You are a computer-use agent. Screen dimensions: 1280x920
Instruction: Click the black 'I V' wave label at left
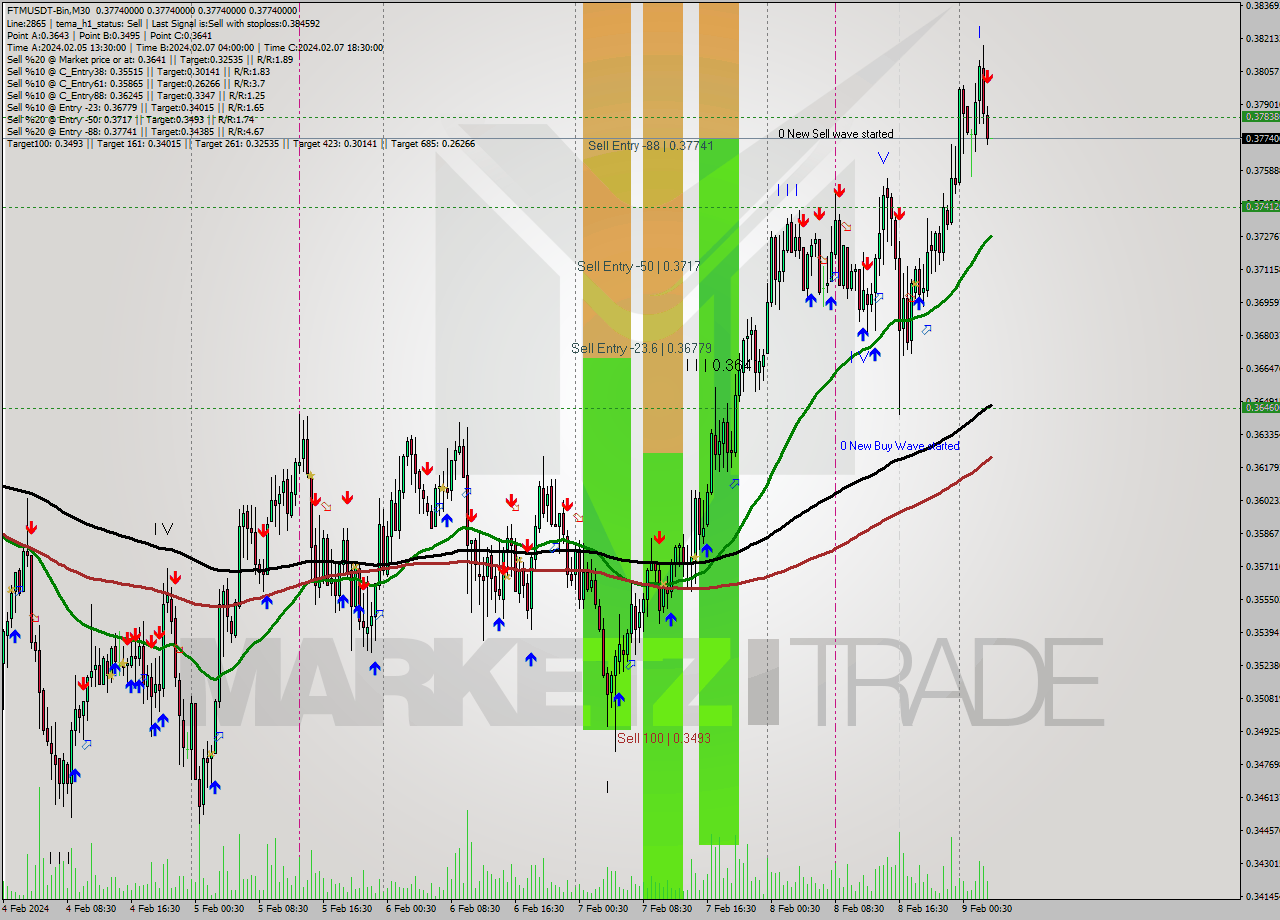coord(165,529)
